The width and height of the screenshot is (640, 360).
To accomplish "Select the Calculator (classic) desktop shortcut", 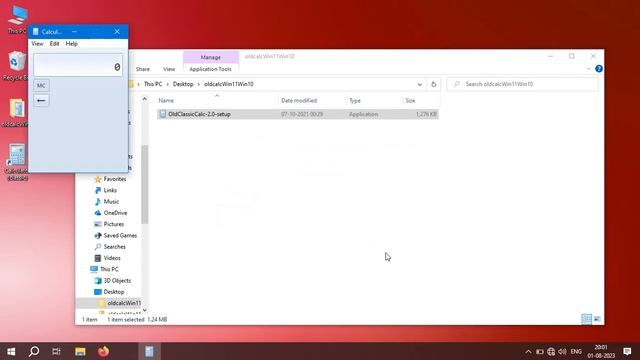I will tap(16, 162).
